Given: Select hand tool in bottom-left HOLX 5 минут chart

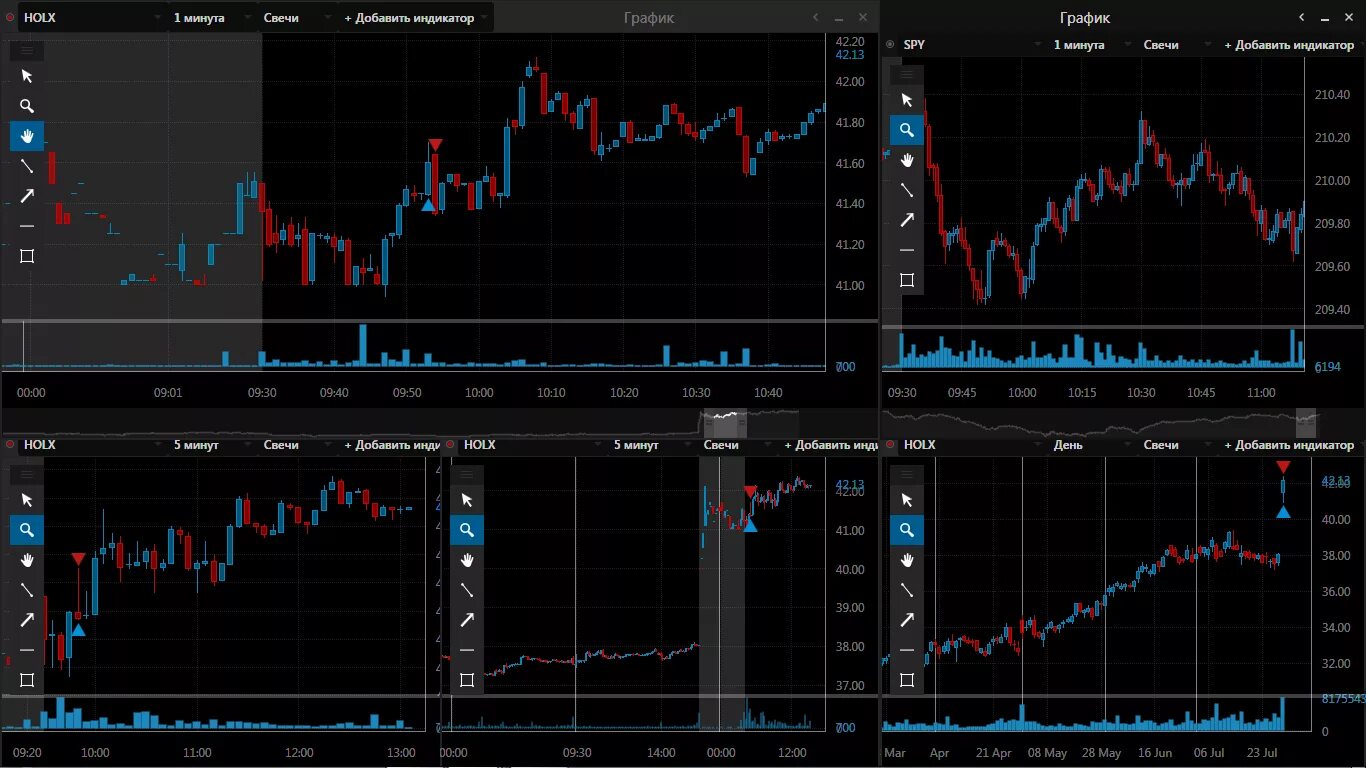Looking at the screenshot, I should (x=27, y=560).
